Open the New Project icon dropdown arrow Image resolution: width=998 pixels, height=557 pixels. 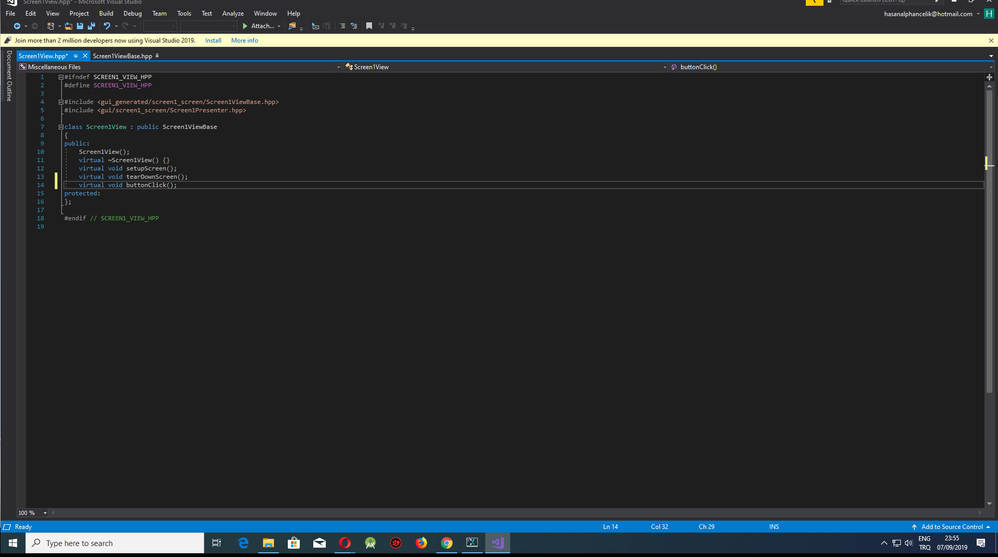click(59, 26)
